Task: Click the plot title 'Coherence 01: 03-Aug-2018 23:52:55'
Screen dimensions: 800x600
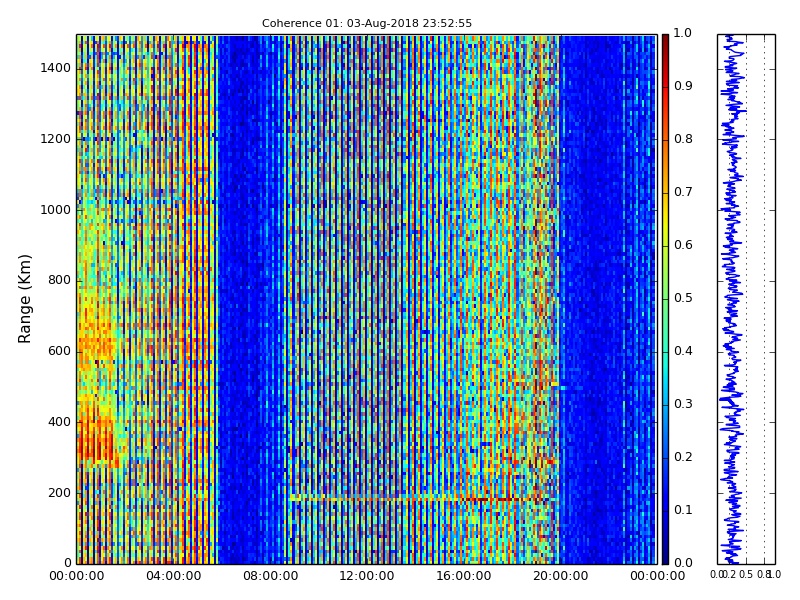Action: [x=367, y=23]
